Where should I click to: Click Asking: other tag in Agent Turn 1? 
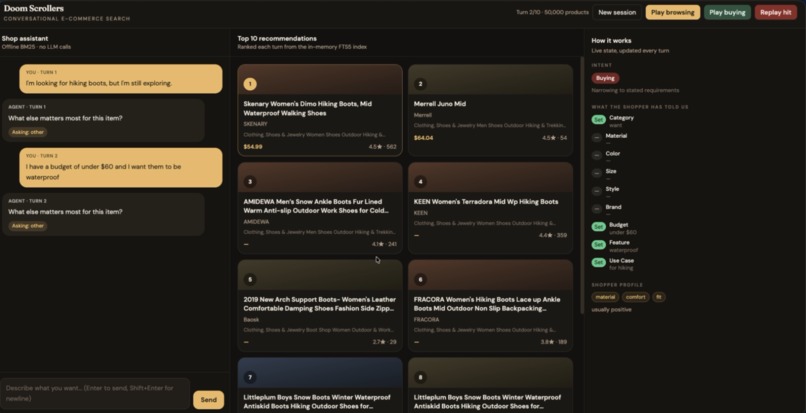[28, 132]
